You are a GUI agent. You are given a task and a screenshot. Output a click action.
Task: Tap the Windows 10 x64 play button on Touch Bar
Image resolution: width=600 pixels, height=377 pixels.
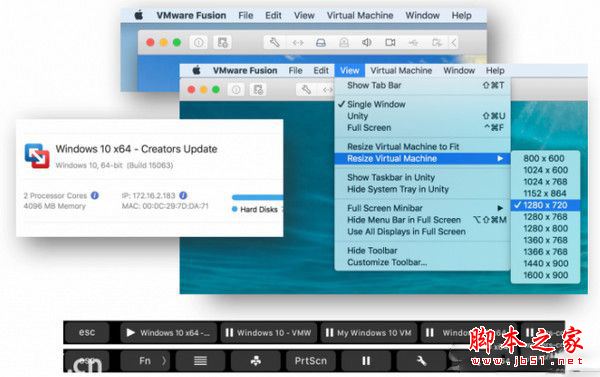168,333
